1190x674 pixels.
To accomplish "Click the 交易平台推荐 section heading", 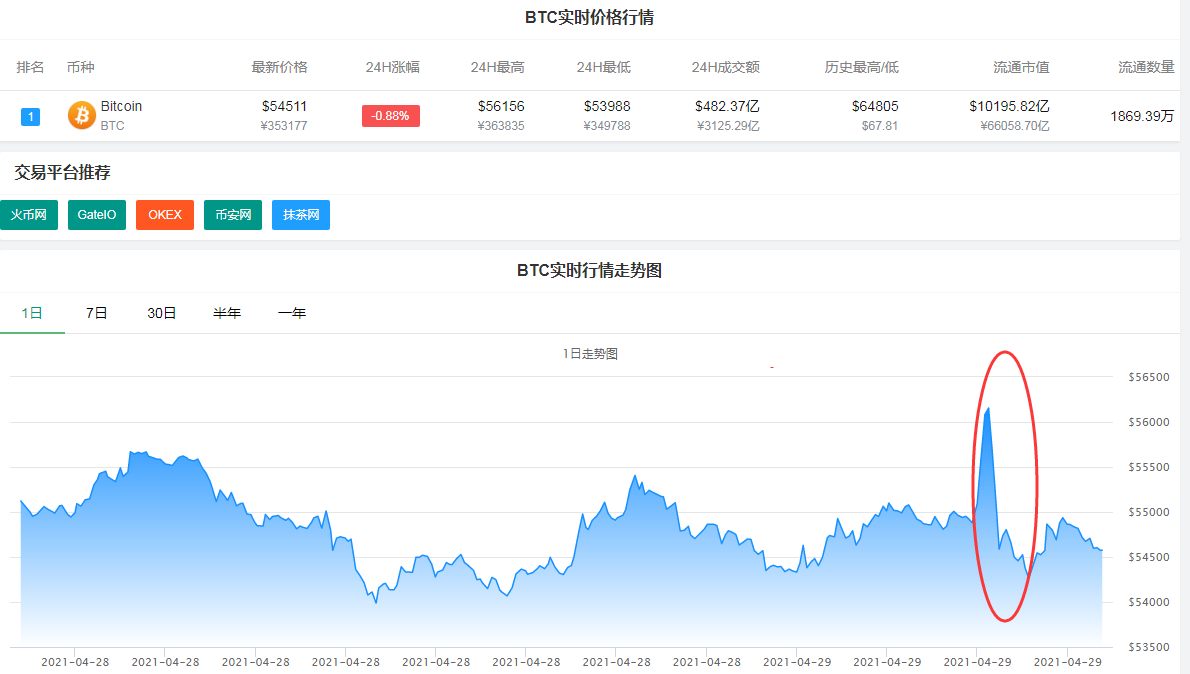I will (x=62, y=172).
